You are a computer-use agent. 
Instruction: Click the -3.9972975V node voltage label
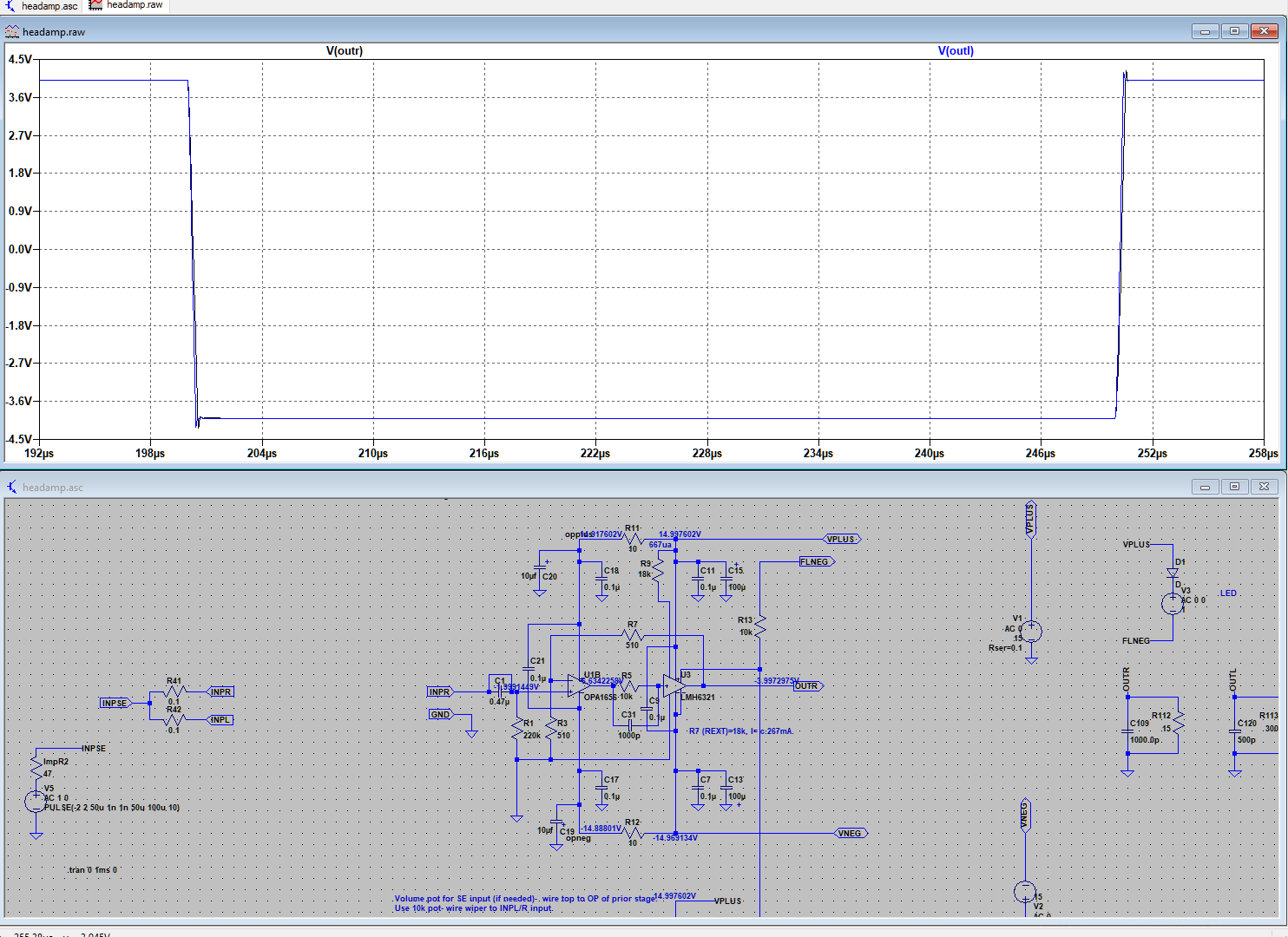pos(777,680)
